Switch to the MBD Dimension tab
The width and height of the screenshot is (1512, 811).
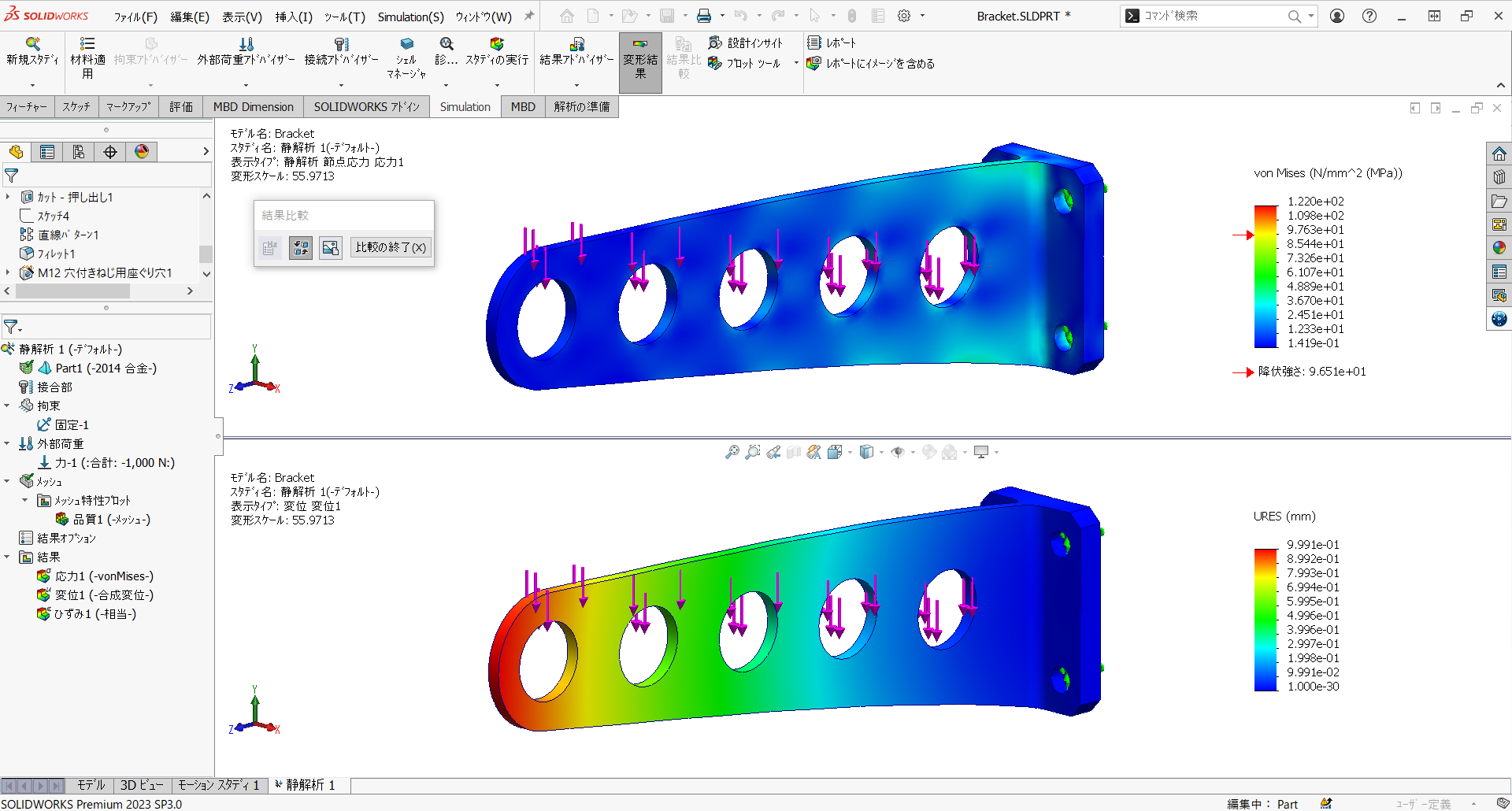[x=253, y=106]
